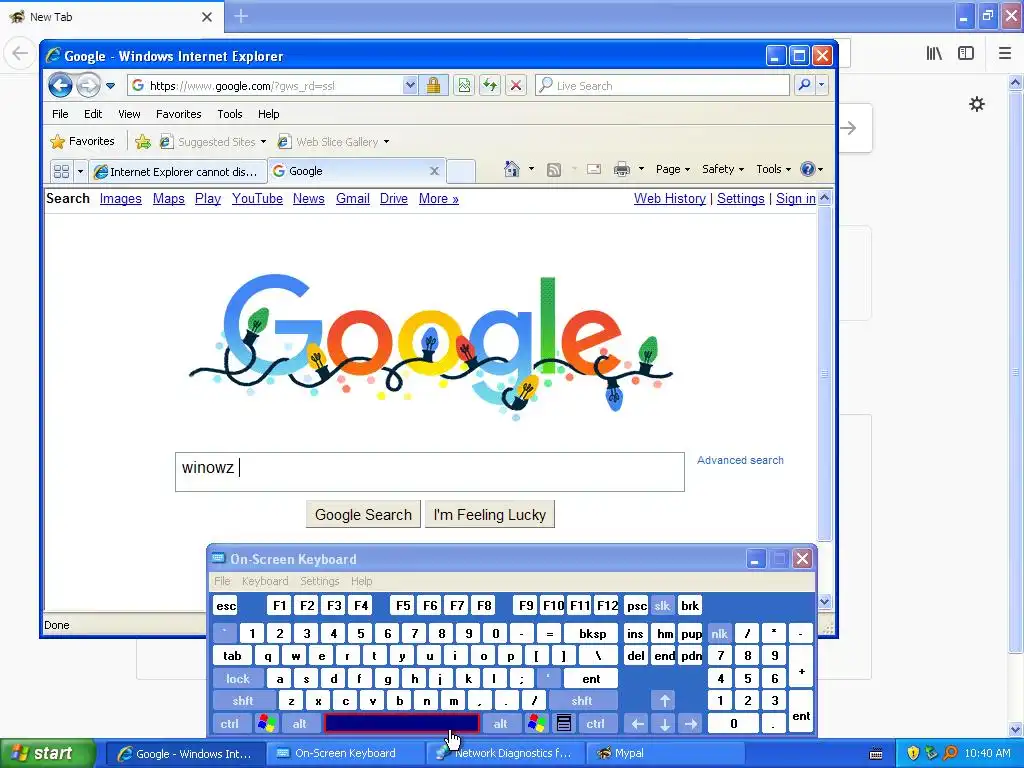
Task: Click the Live Search magnifier button
Action: point(805,86)
